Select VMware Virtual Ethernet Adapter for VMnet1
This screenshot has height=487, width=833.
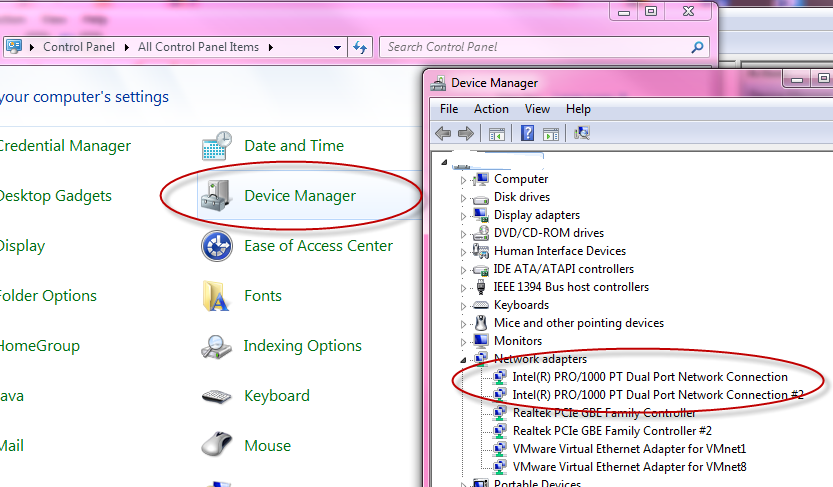[x=630, y=449]
